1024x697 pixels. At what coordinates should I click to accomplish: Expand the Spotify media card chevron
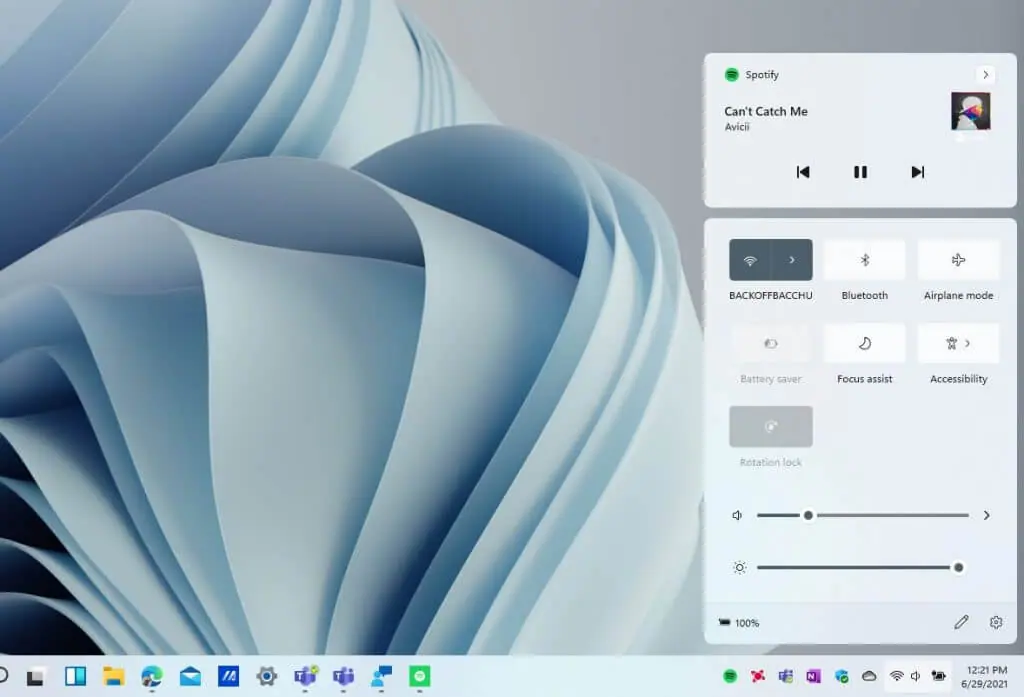(x=985, y=74)
